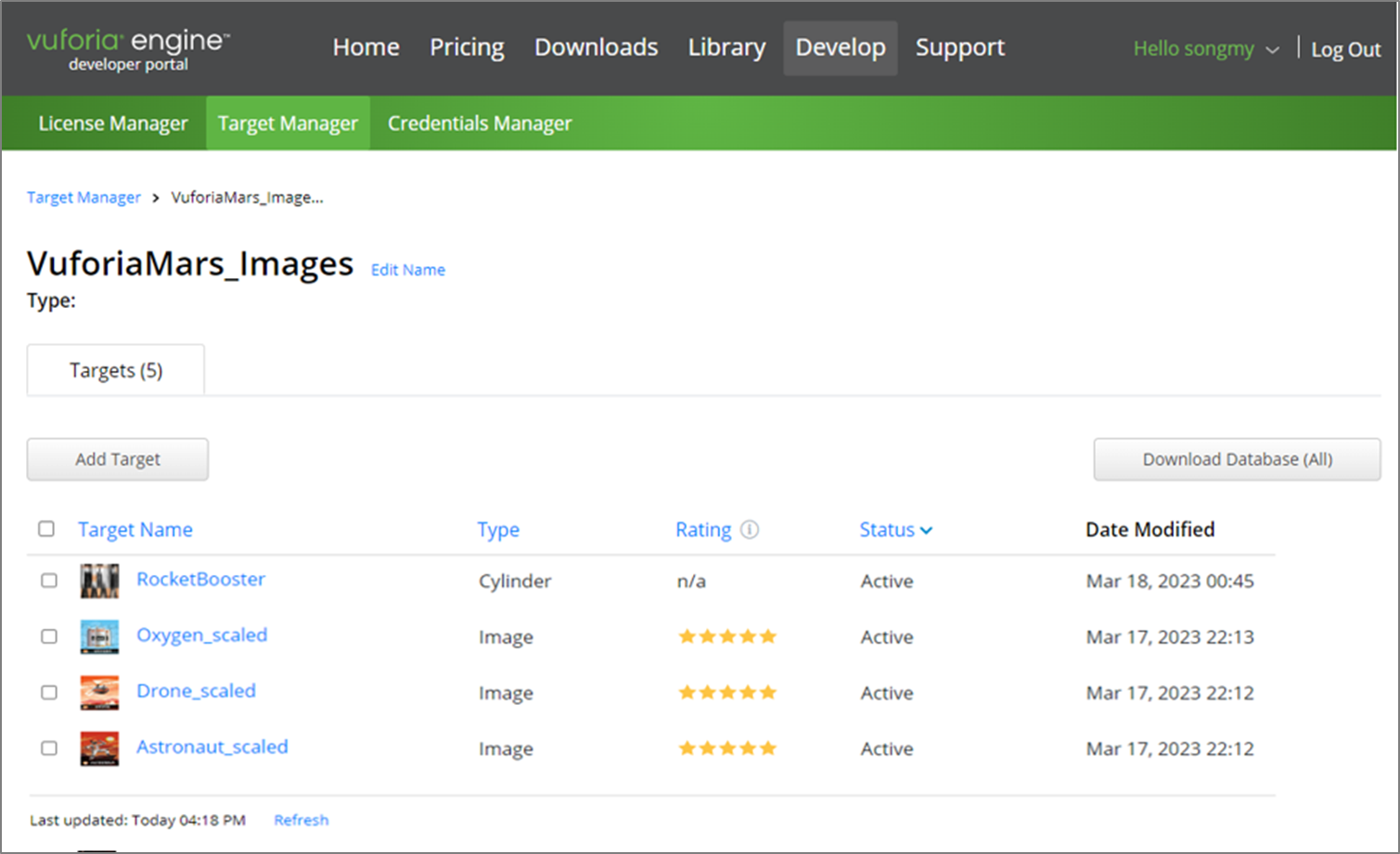Sort by the Type column header

tap(498, 530)
